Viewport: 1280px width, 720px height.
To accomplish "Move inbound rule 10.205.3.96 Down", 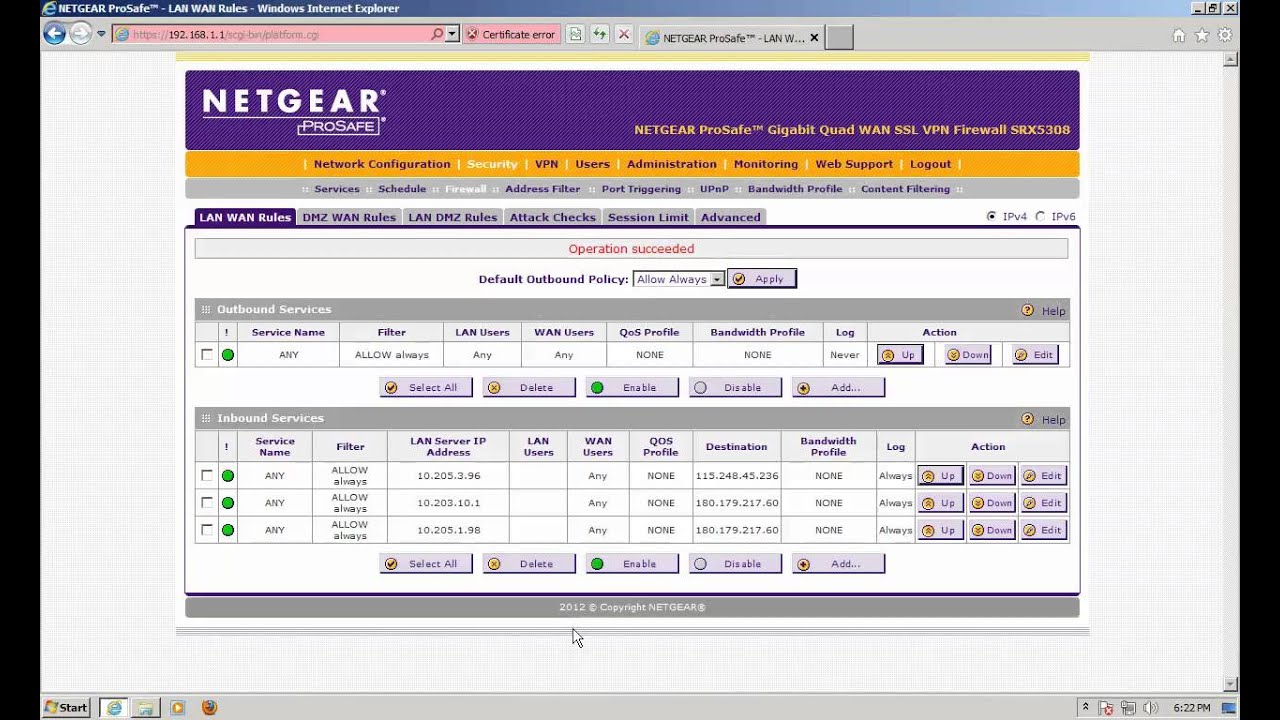I will click(x=992, y=476).
